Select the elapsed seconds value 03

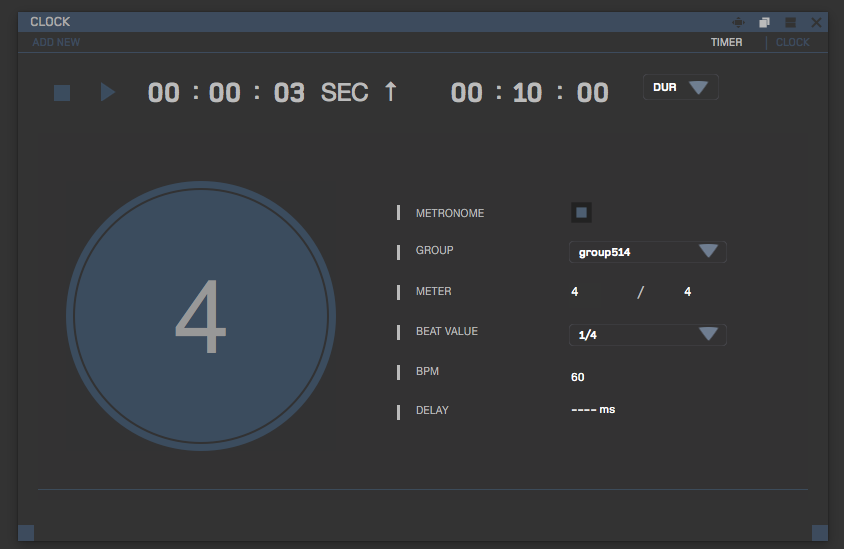289,93
